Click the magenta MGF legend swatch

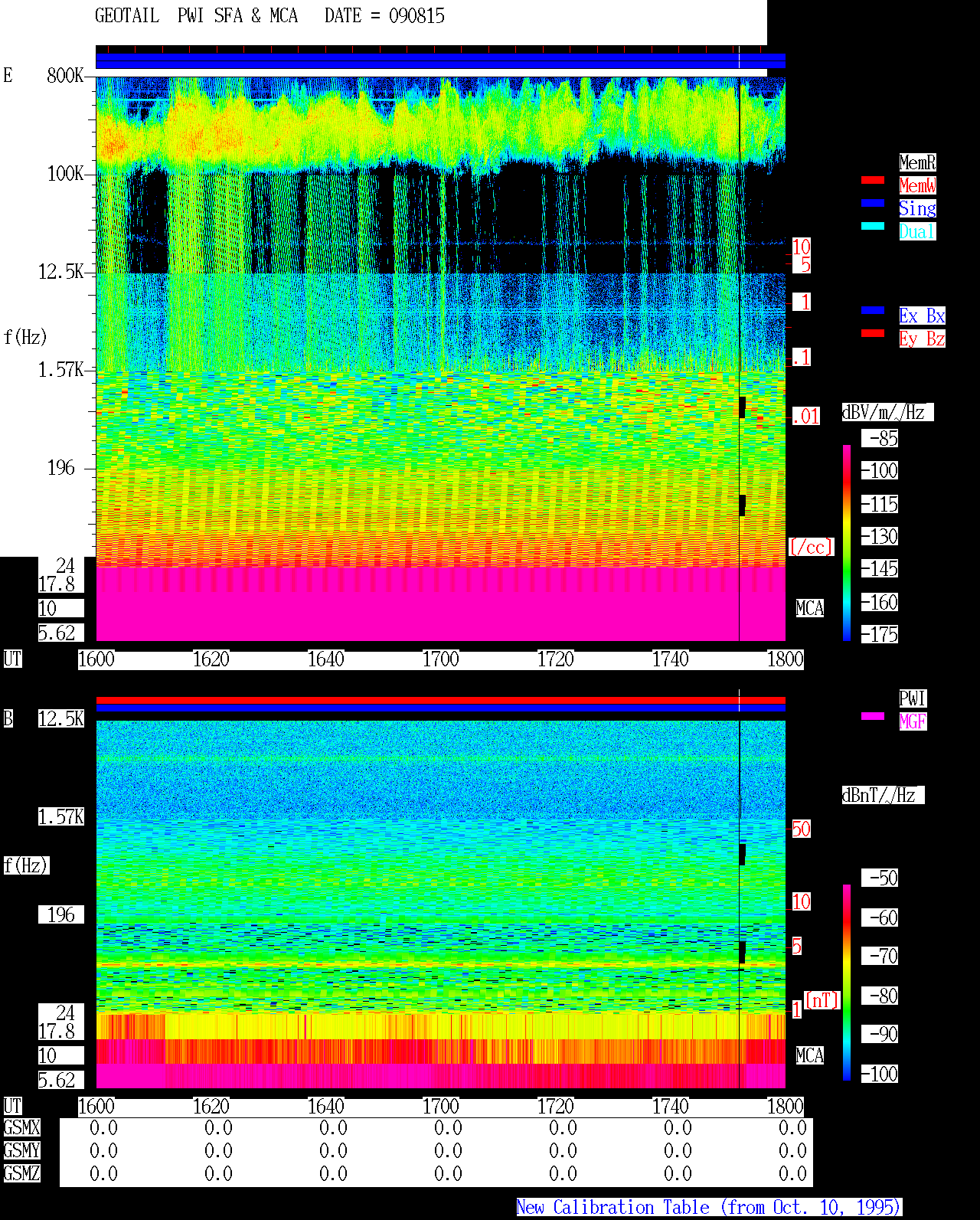point(873,716)
